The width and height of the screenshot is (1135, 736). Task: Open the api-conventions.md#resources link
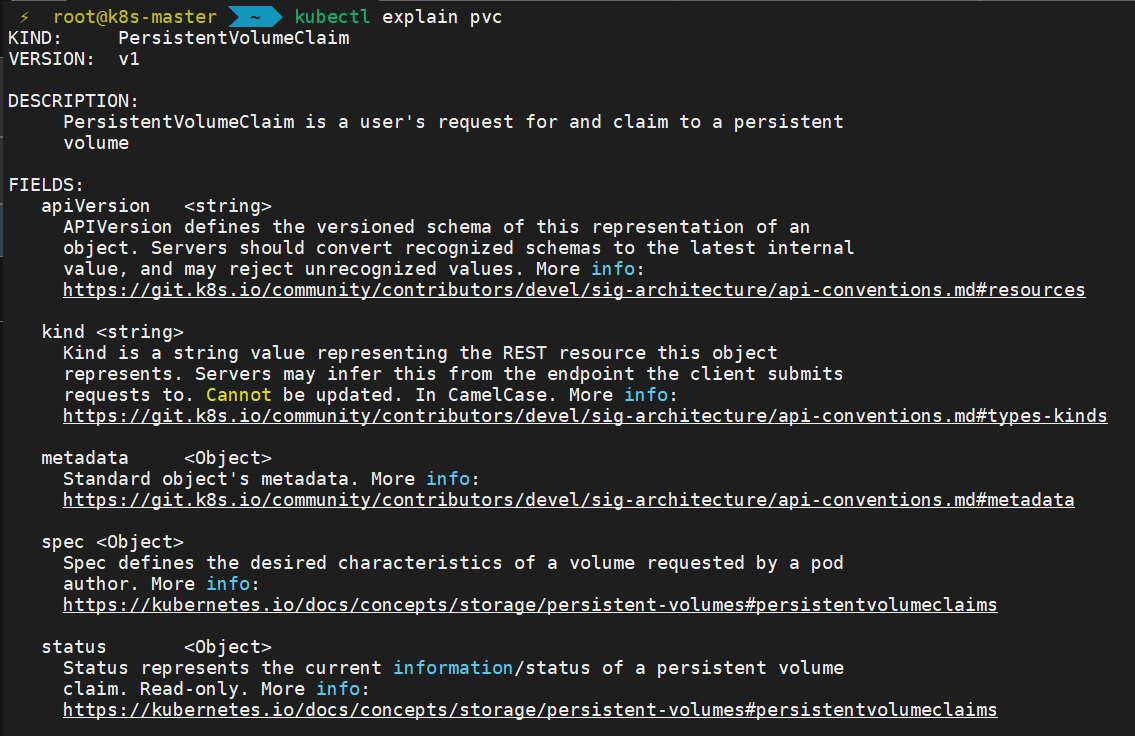[574, 290]
